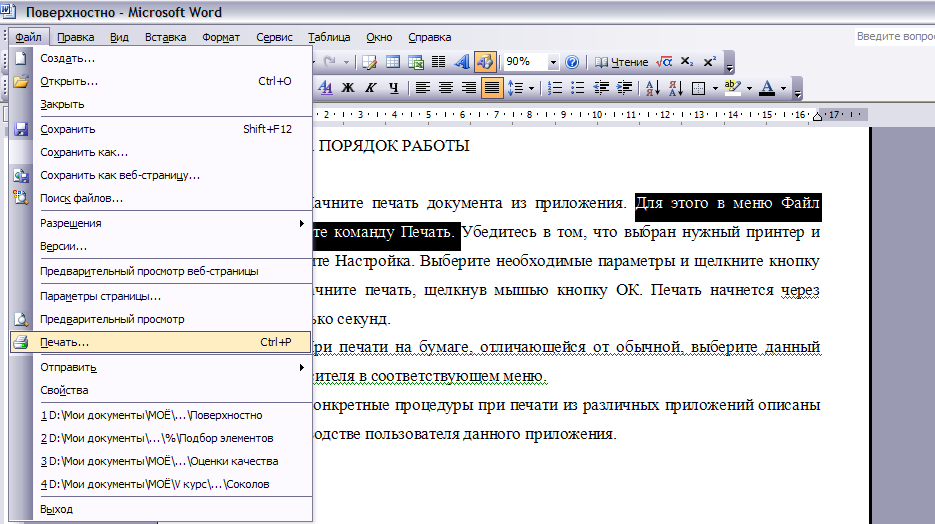This screenshot has width=935, height=524.
Task: Open Font Color dropdown arrow
Action: [x=784, y=89]
